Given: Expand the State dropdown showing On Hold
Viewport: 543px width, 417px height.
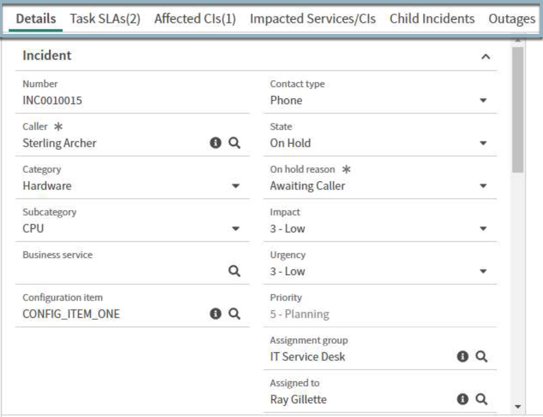Looking at the screenshot, I should [x=380, y=143].
